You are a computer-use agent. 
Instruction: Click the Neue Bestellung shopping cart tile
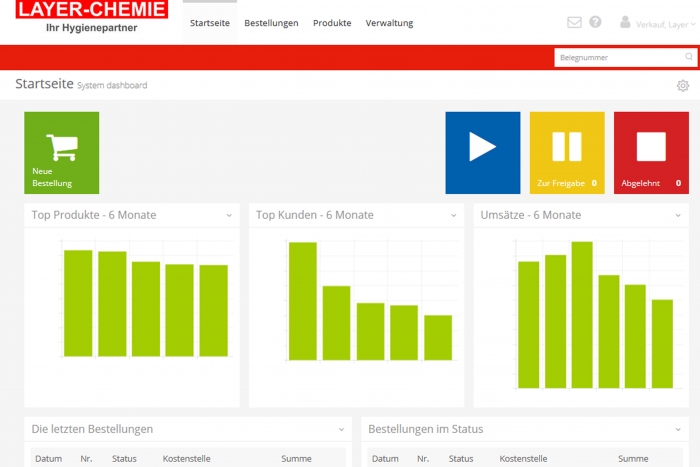click(x=62, y=152)
